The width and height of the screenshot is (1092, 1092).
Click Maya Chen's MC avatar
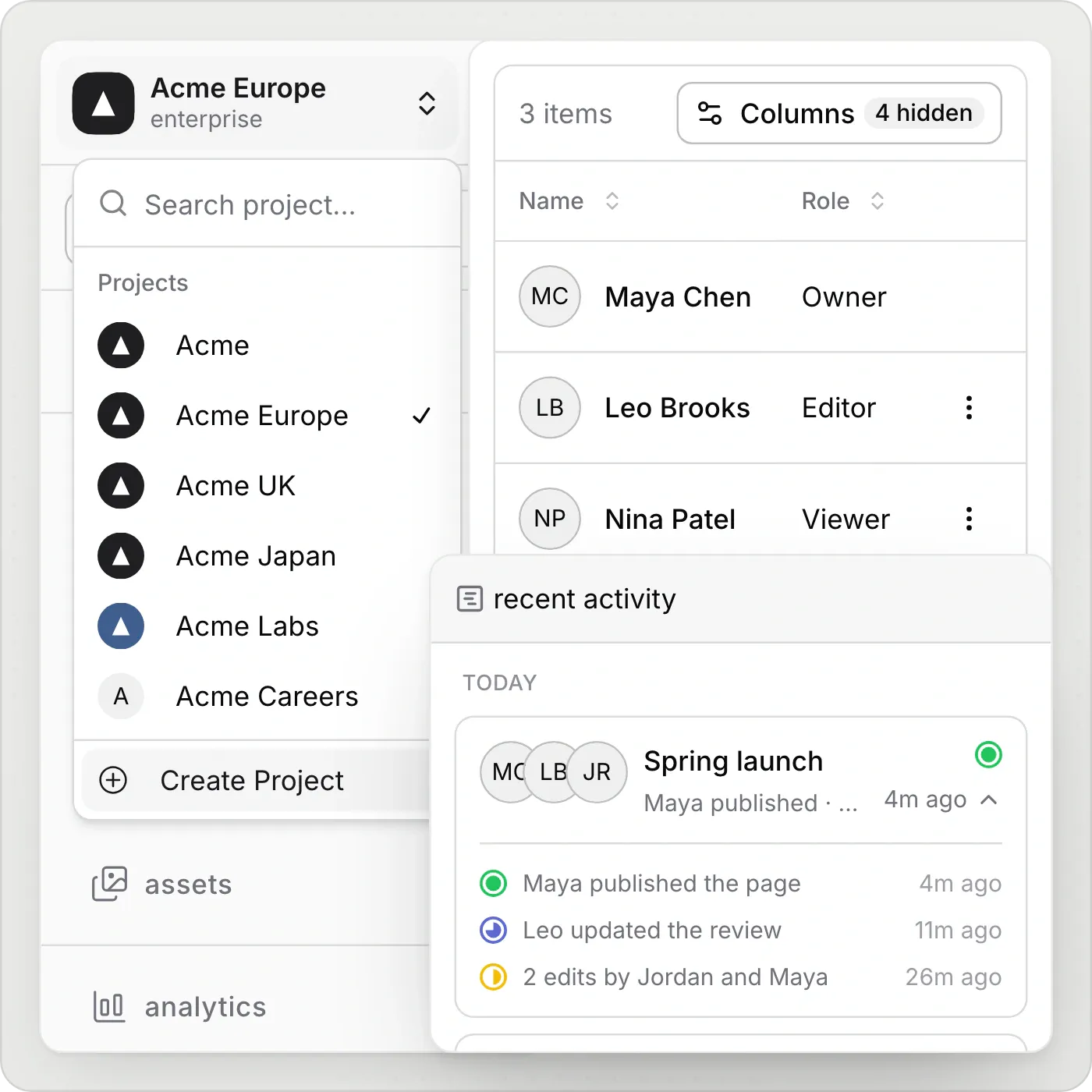tap(550, 296)
